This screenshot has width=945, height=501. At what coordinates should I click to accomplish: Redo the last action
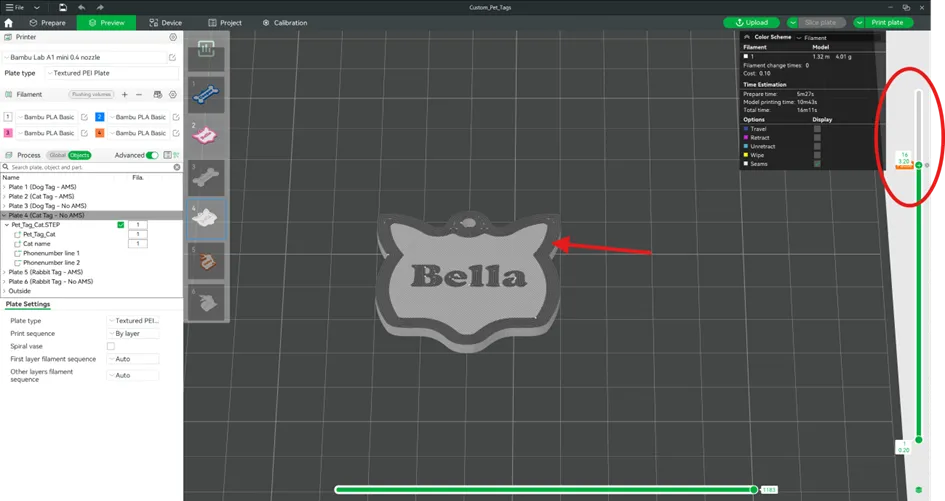pyautogui.click(x=100, y=7)
